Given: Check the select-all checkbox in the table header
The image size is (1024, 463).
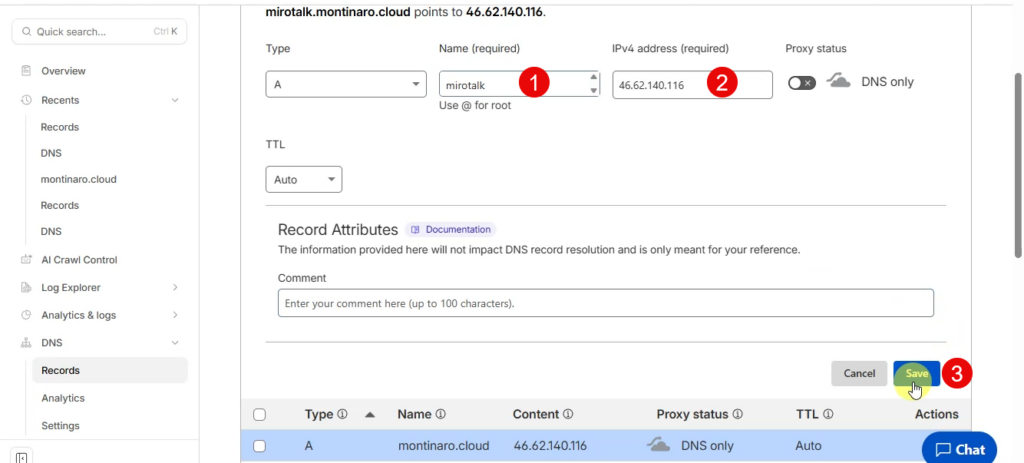Looking at the screenshot, I should 260,414.
